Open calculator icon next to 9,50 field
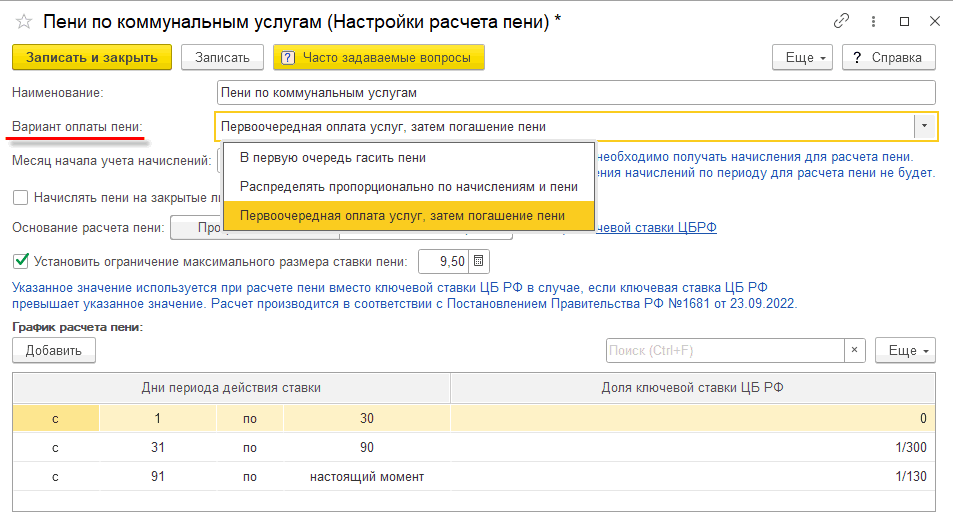 click(478, 262)
